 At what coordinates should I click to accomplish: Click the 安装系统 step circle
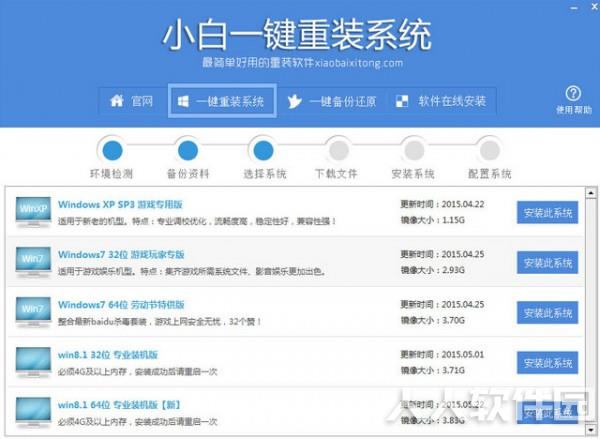[x=414, y=150]
